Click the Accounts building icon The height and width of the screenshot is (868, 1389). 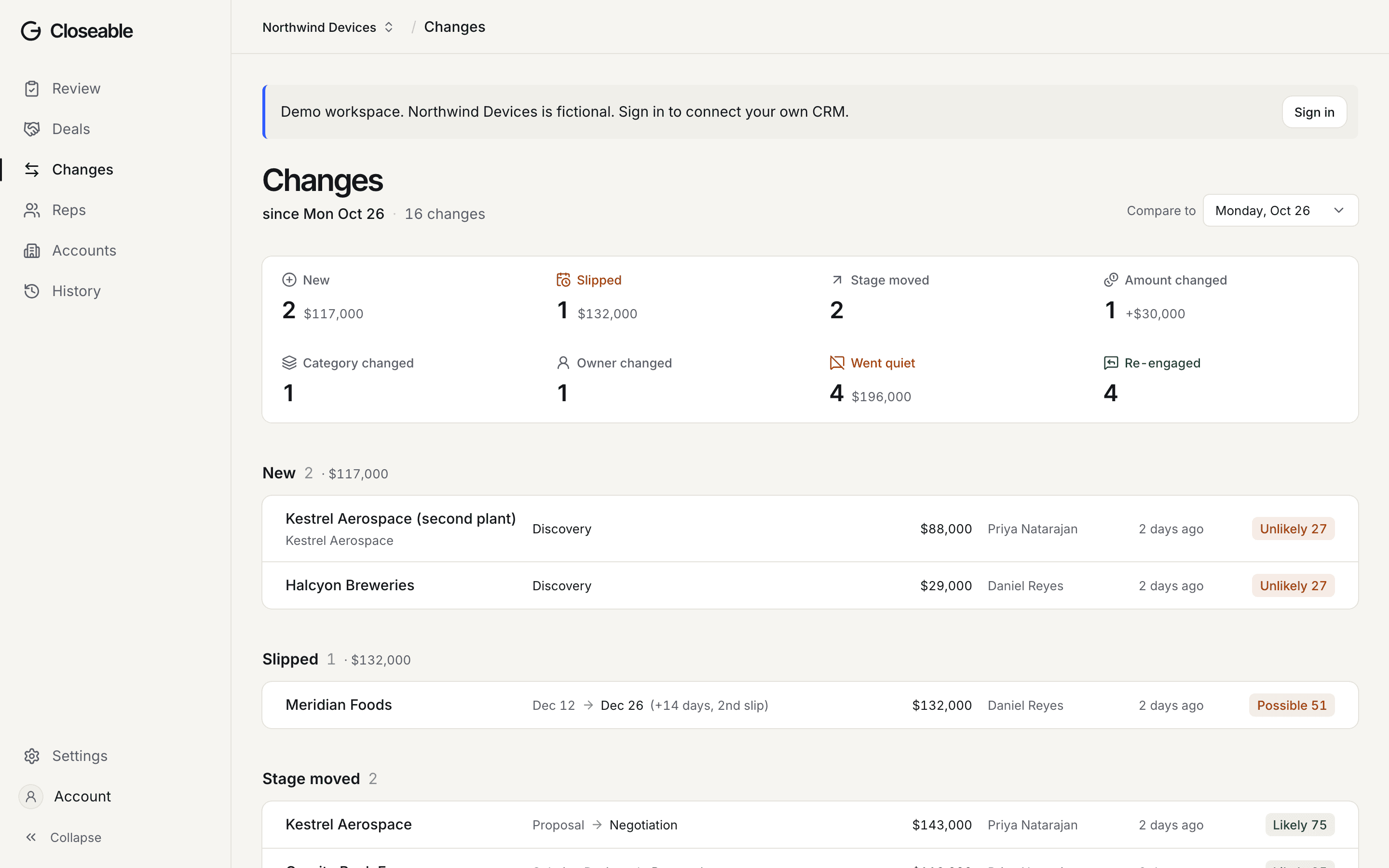31,251
